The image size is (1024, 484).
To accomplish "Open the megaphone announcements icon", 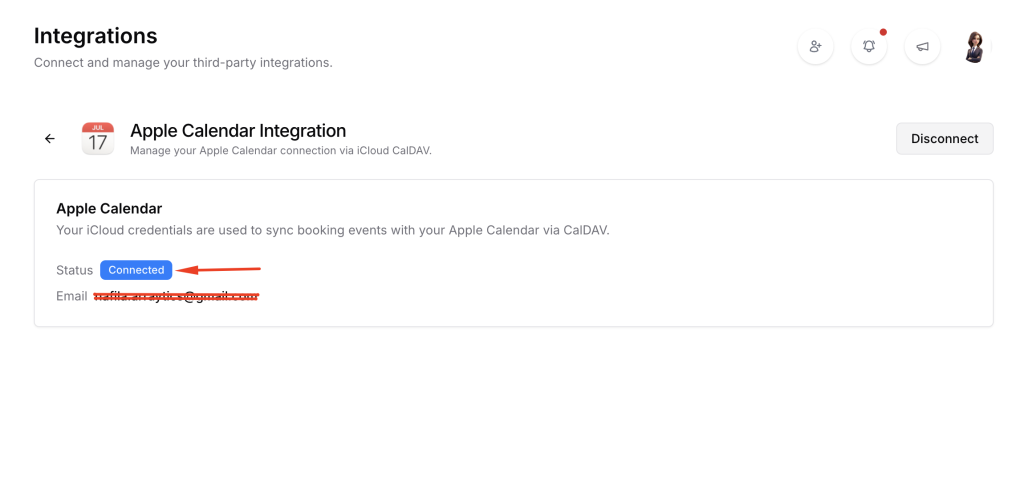I will (x=922, y=47).
